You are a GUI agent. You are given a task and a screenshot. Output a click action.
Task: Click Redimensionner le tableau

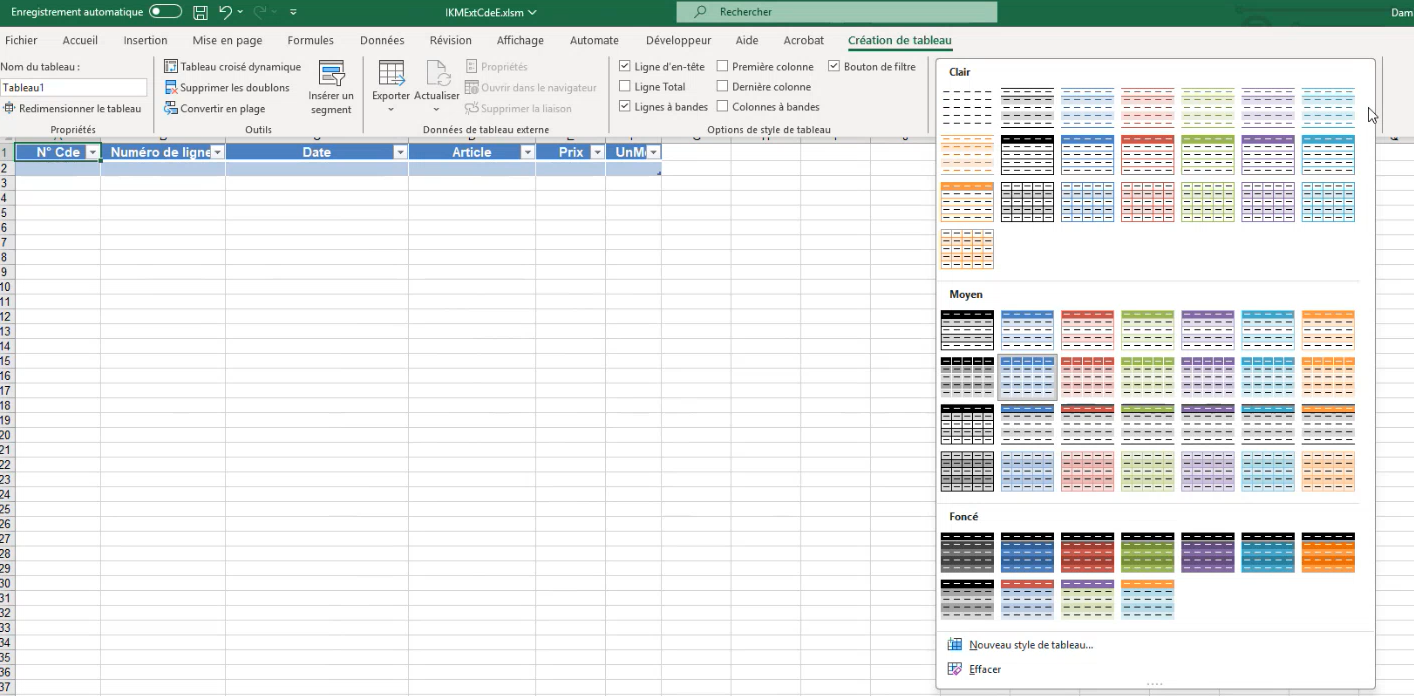pyautogui.click(x=73, y=109)
